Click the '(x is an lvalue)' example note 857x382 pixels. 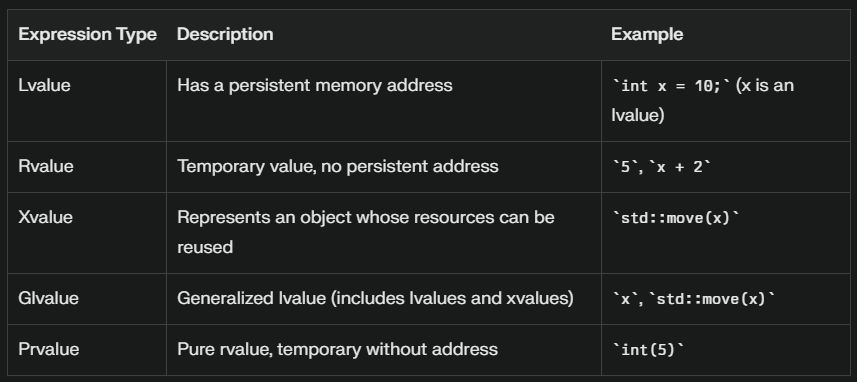702,101
